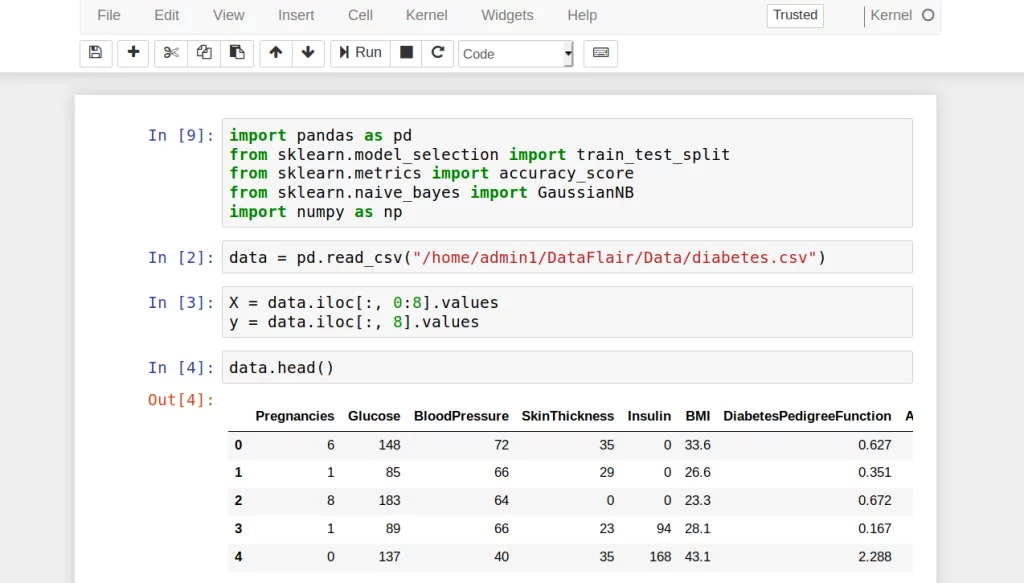The width and height of the screenshot is (1024, 583).
Task: Click the kernel idle indicator circle
Action: [x=928, y=15]
